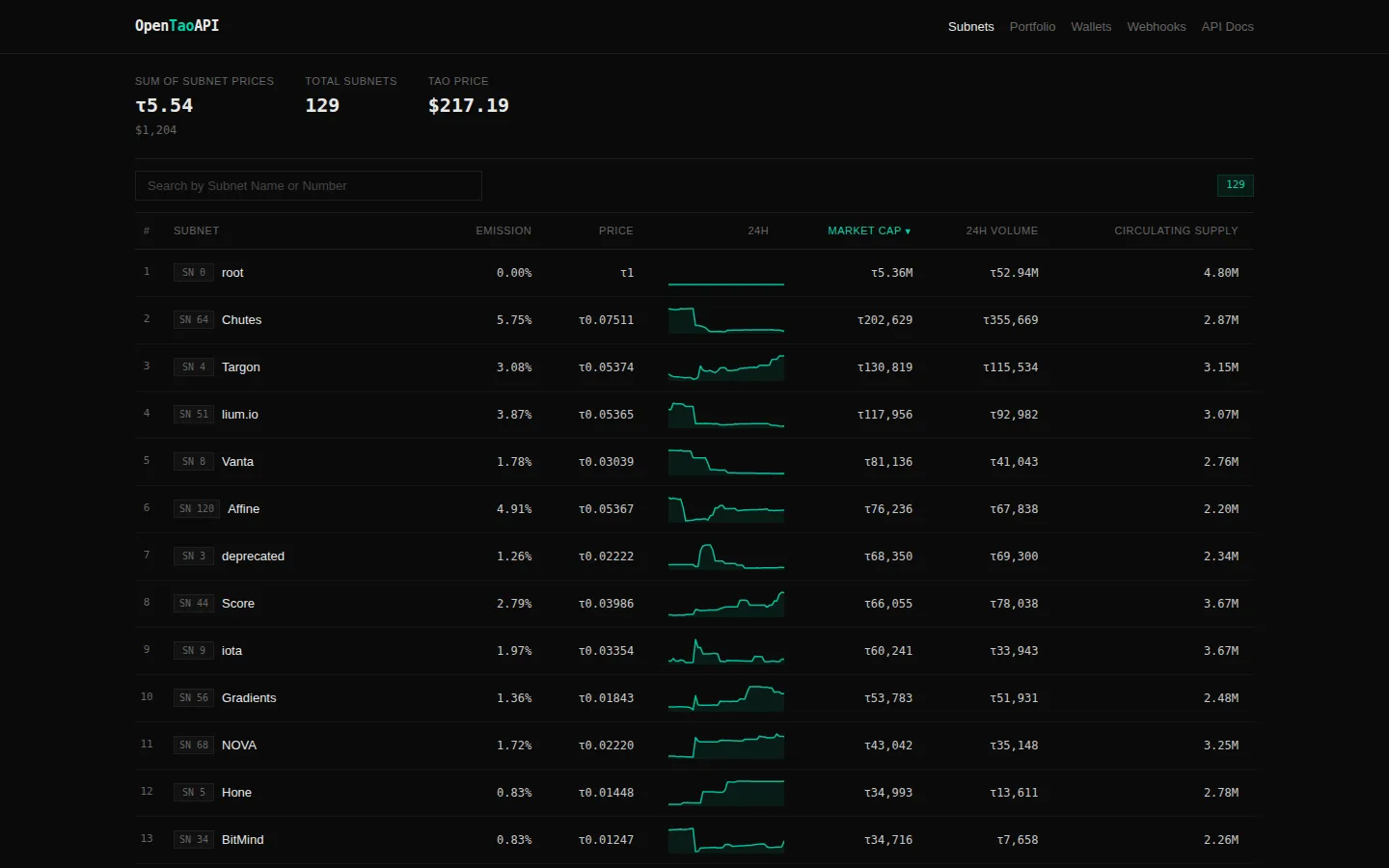Click the SN 4 badge
The width and height of the screenshot is (1389, 868).
(194, 367)
